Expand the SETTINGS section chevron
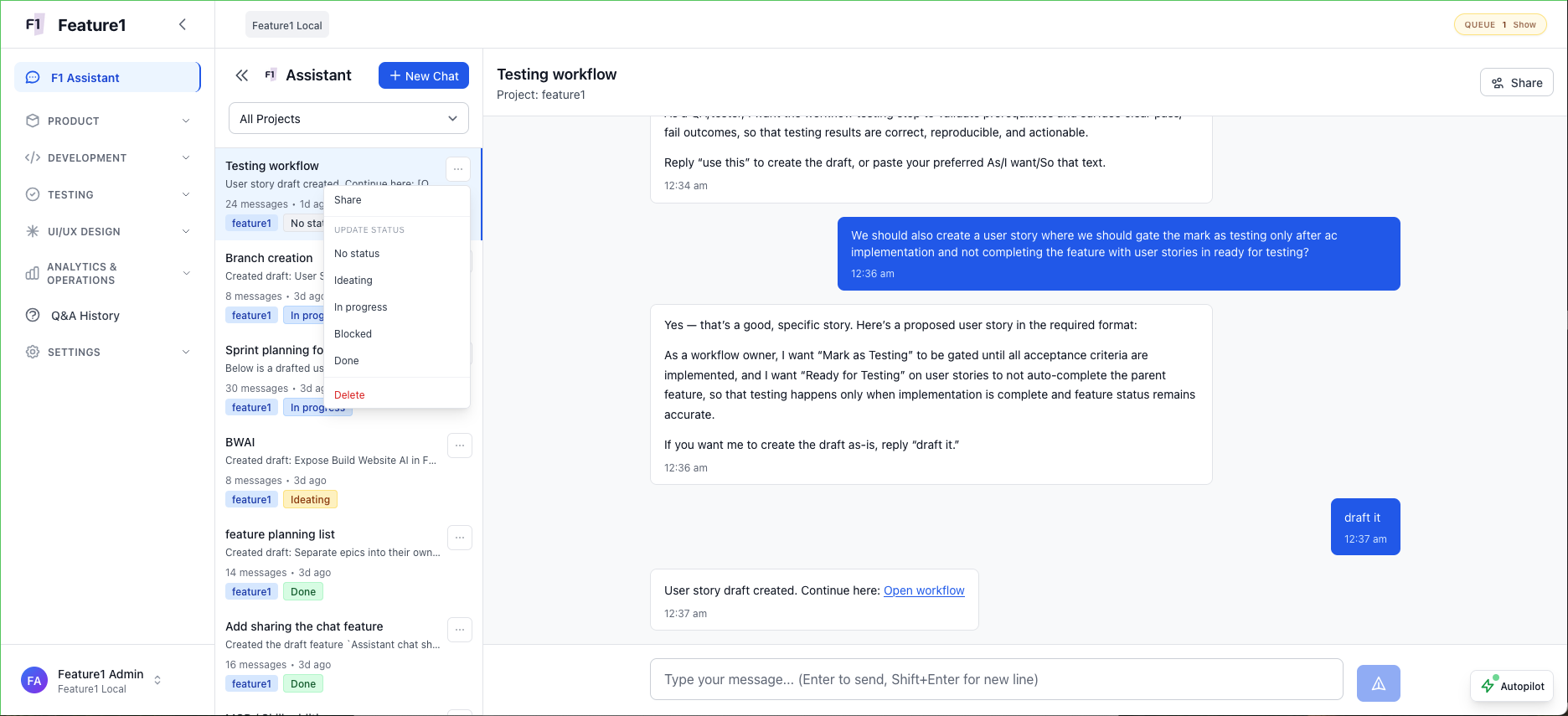The image size is (1568, 716). click(x=185, y=352)
